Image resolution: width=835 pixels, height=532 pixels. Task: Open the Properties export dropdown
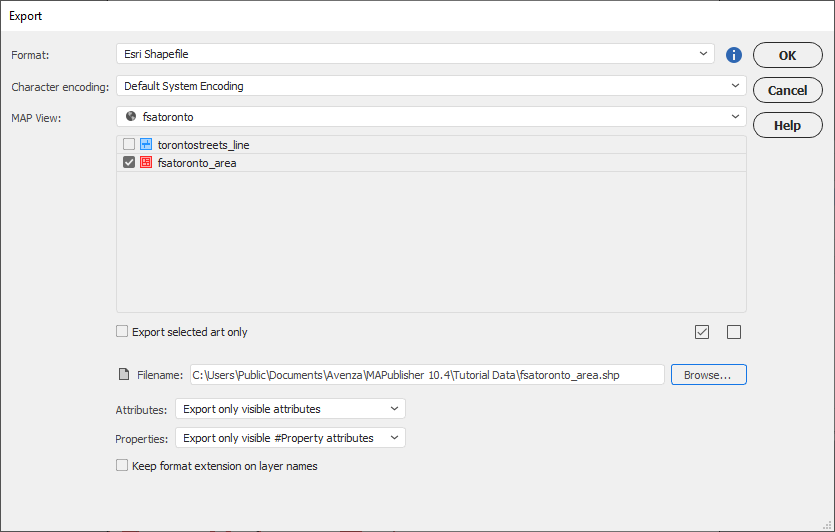pyautogui.click(x=290, y=438)
